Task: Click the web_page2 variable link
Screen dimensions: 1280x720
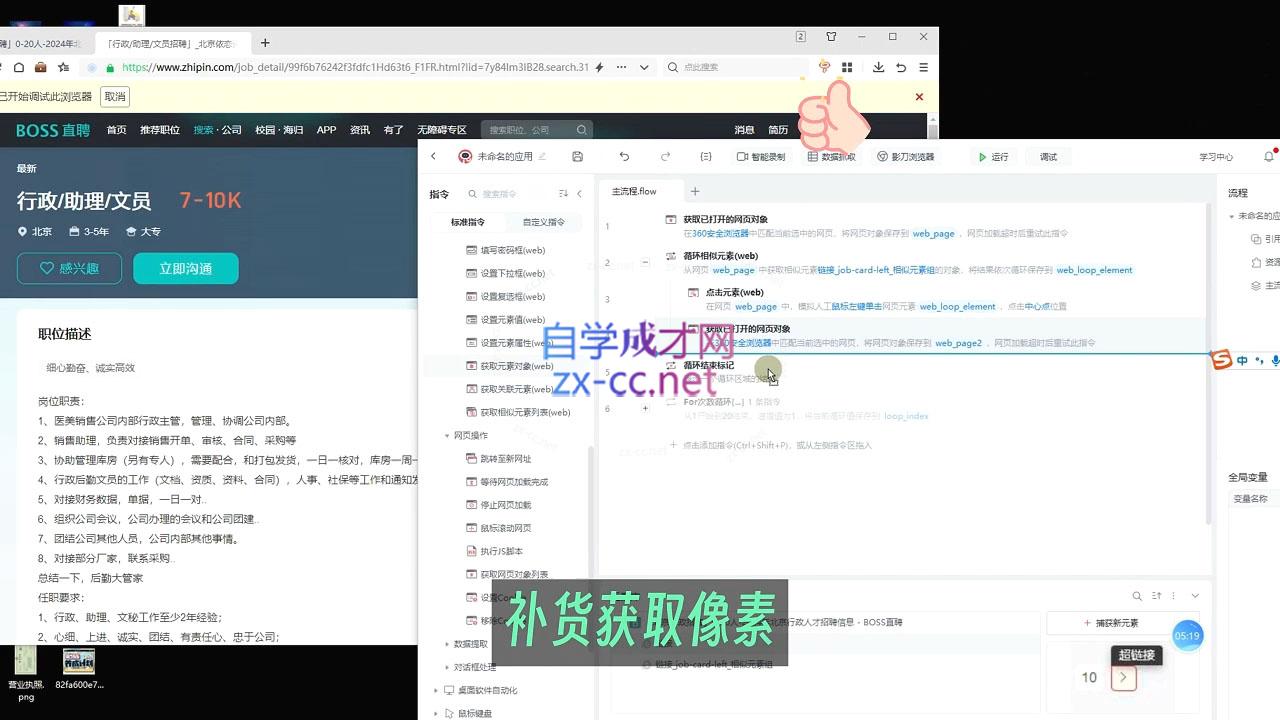Action: [x=958, y=343]
